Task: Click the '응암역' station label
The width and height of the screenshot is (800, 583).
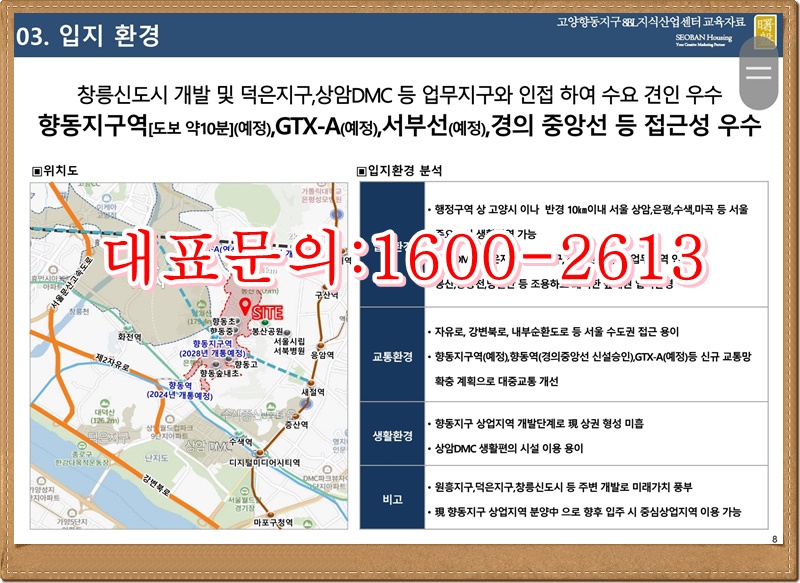Action: point(322,354)
